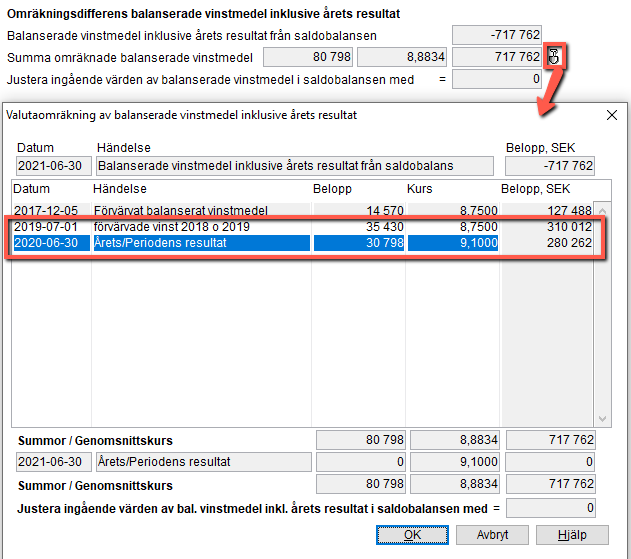631x559 pixels.
Task: Click 717 762 field beside hand icon
Action: (497, 57)
